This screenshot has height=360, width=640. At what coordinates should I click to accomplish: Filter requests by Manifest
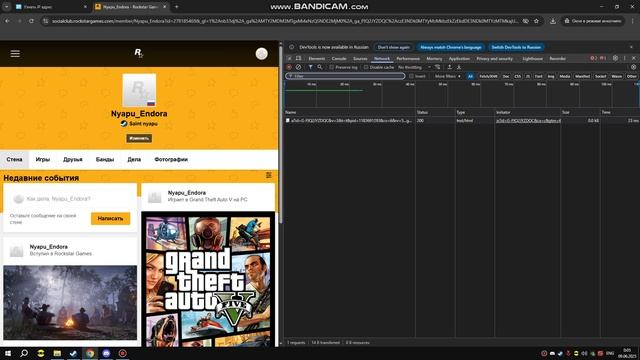(x=582, y=76)
